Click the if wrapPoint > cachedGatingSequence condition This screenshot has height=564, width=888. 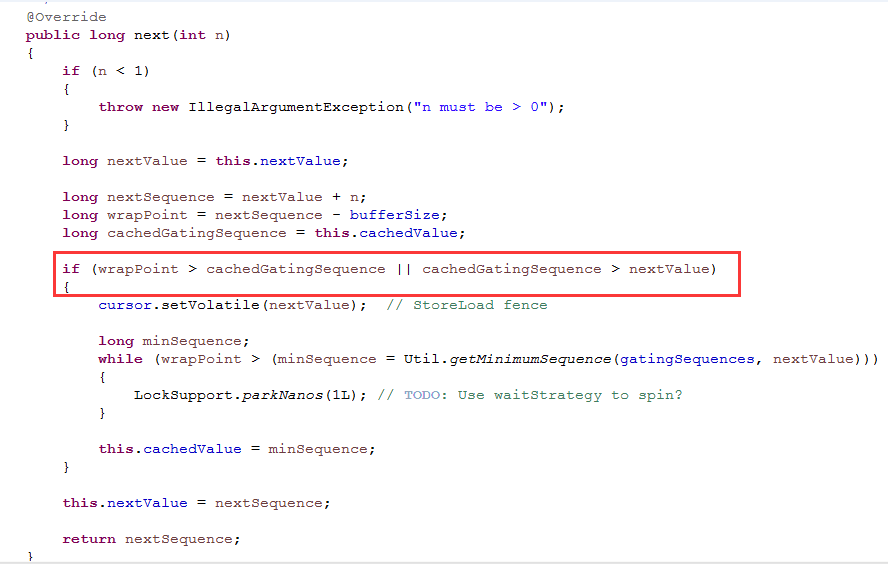point(390,269)
